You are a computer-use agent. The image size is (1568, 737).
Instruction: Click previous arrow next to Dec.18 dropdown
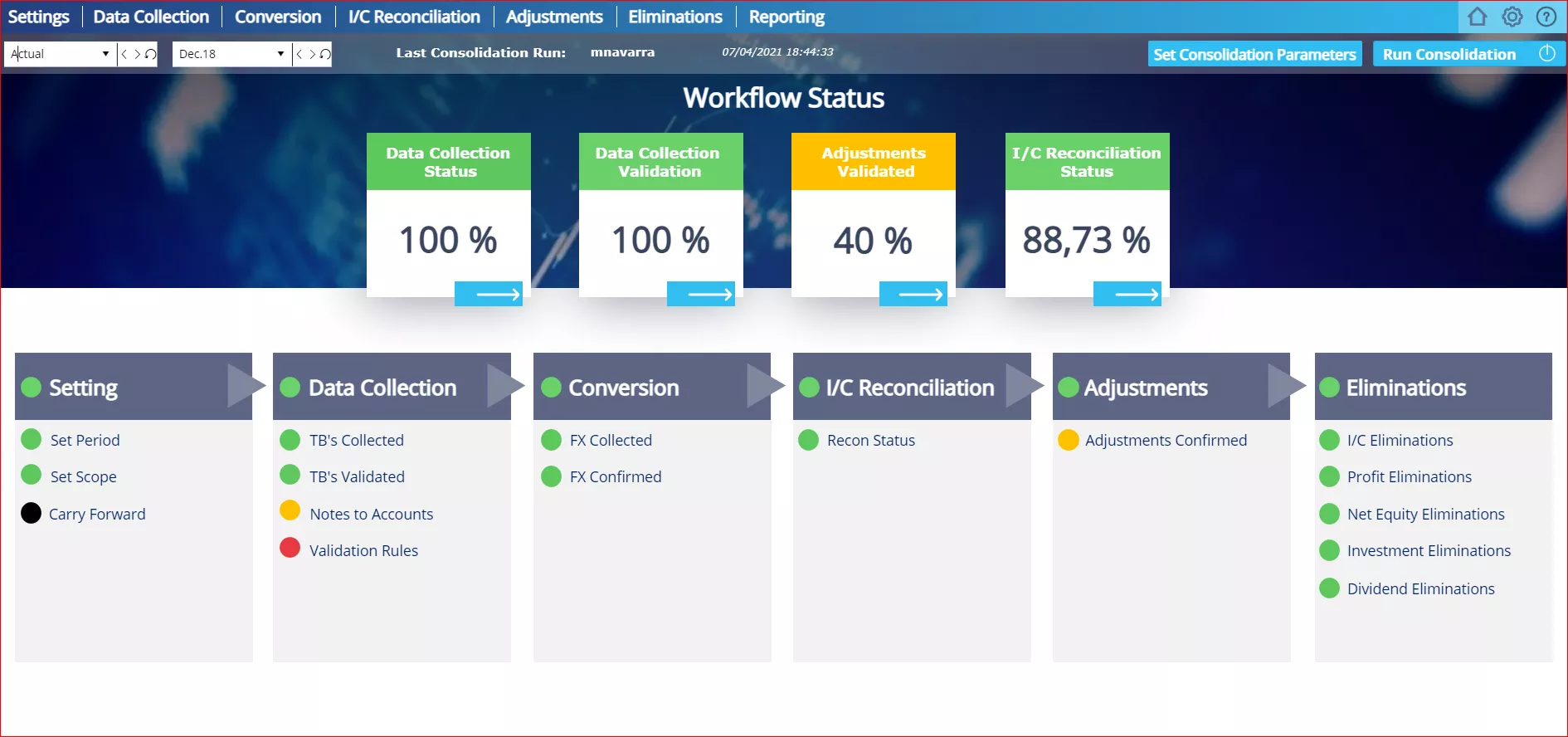[299, 54]
